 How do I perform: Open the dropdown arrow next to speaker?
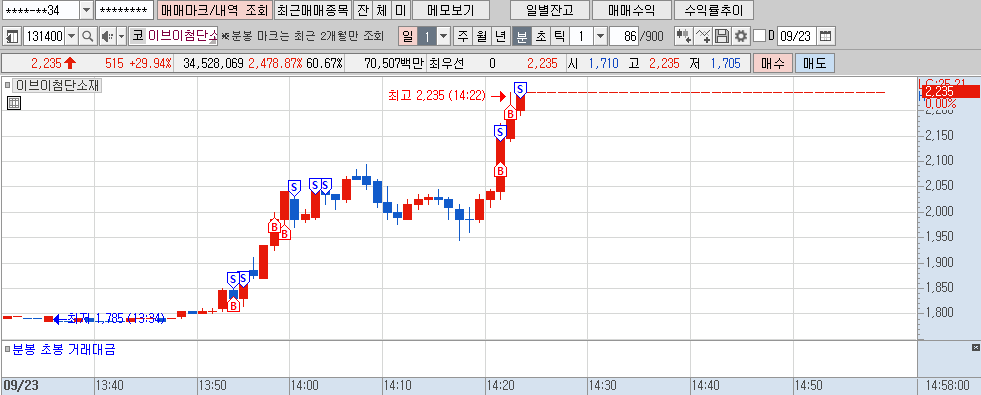click(x=121, y=36)
